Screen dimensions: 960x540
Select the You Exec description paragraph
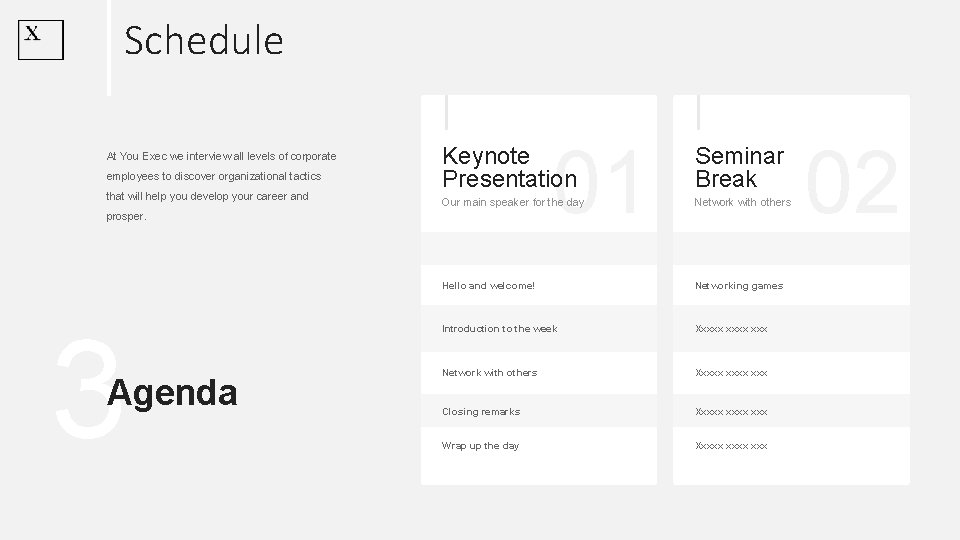(221, 186)
